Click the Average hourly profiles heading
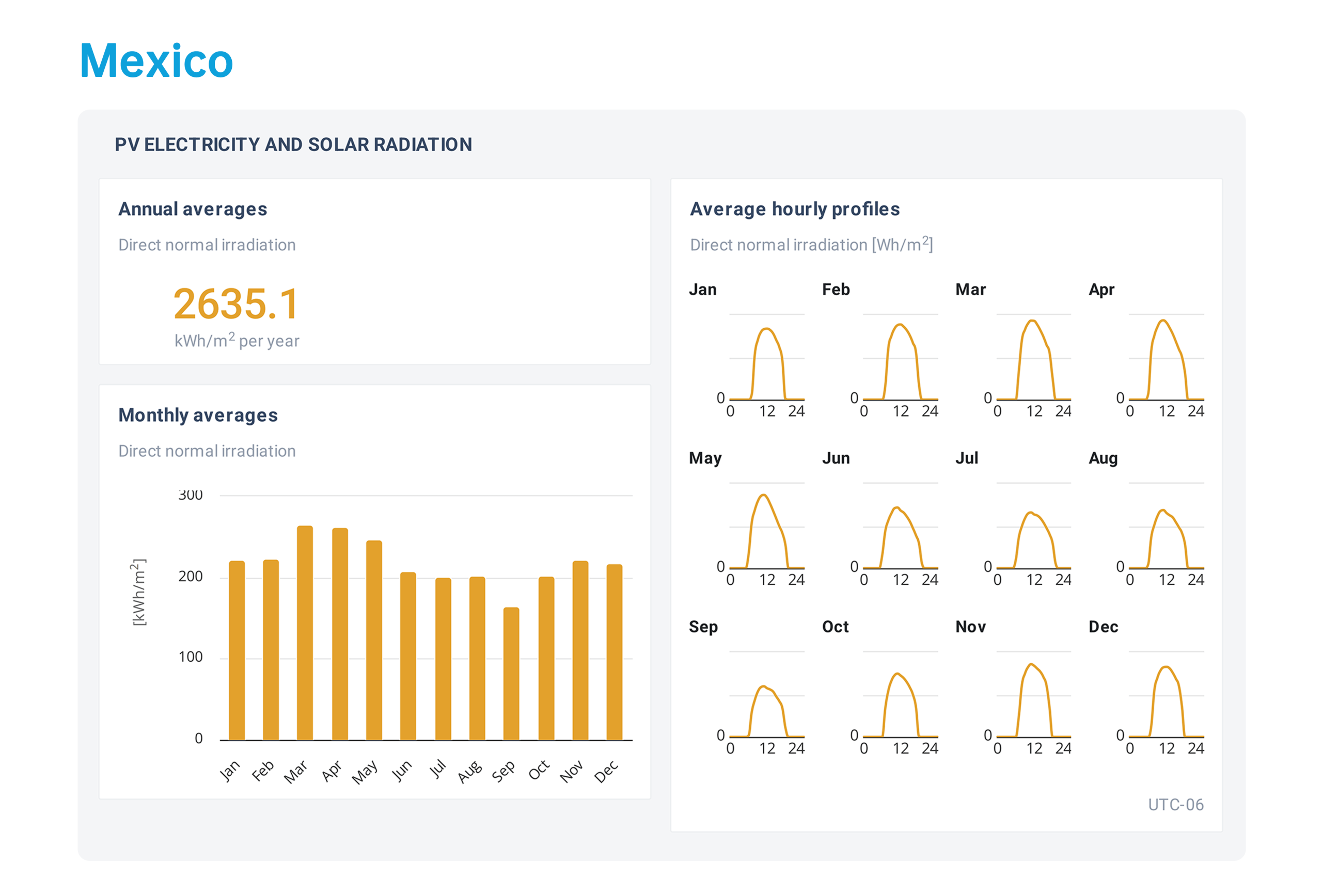 tap(794, 209)
